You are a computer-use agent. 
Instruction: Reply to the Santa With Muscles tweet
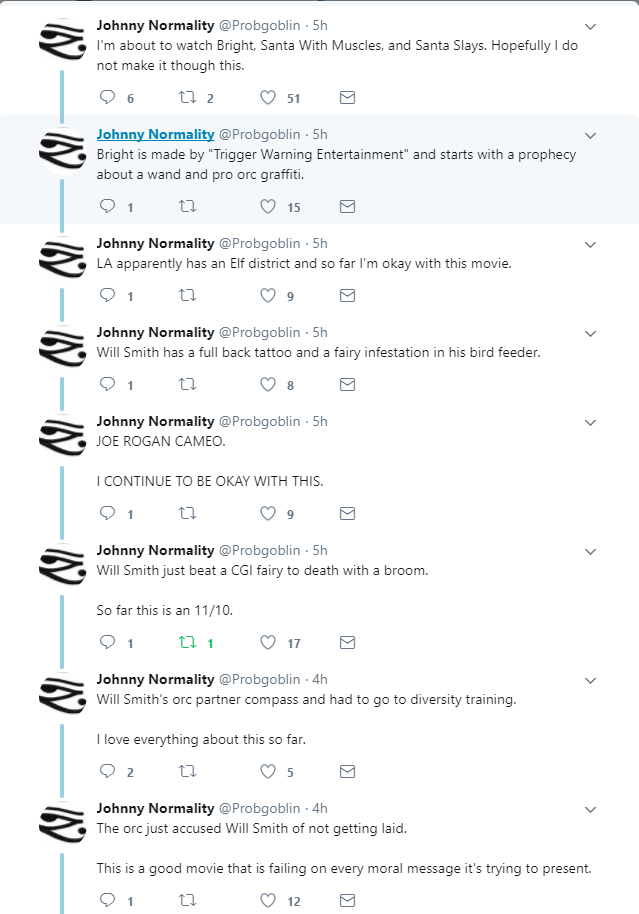[x=109, y=98]
